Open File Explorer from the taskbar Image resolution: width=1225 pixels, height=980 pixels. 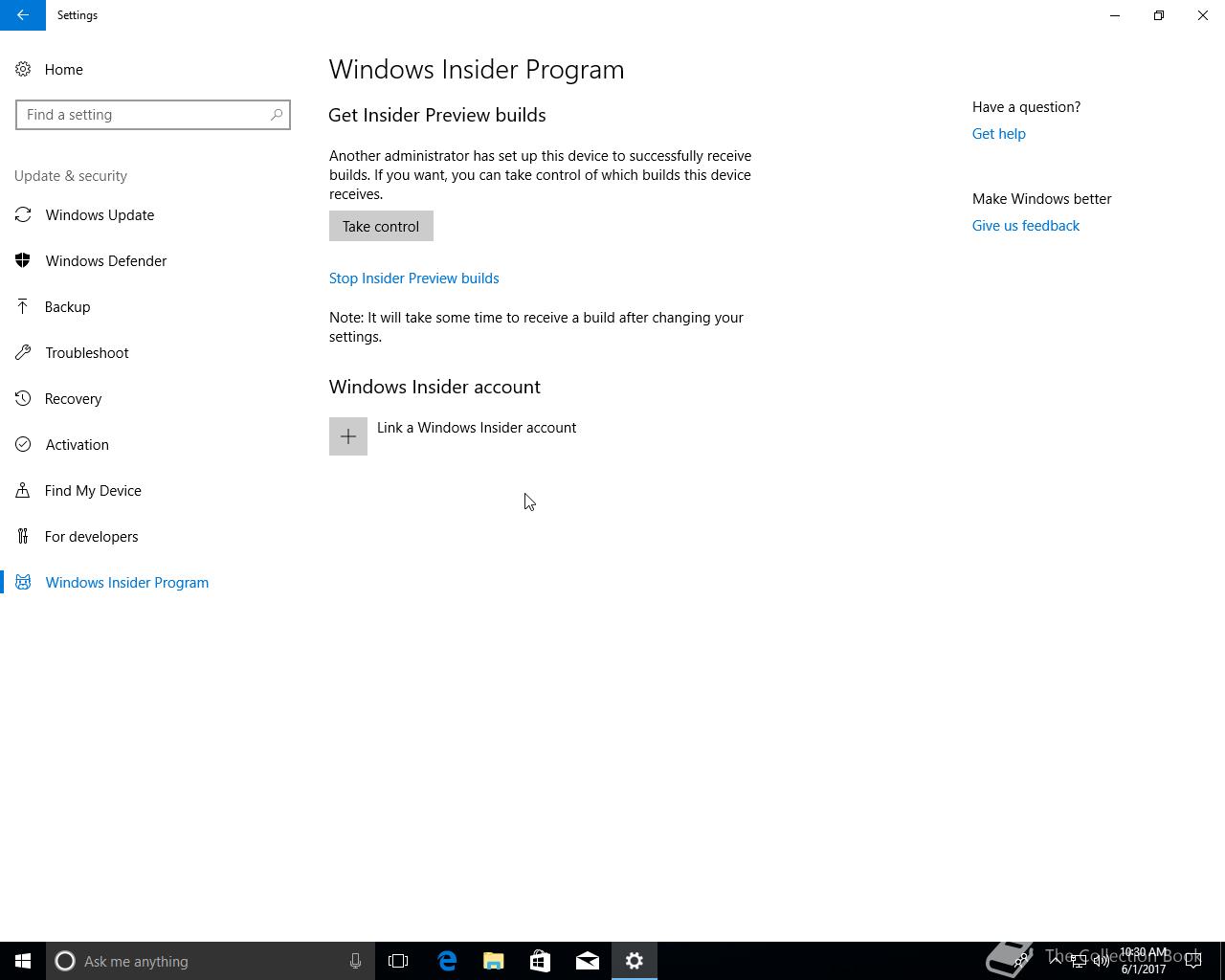coord(494,961)
